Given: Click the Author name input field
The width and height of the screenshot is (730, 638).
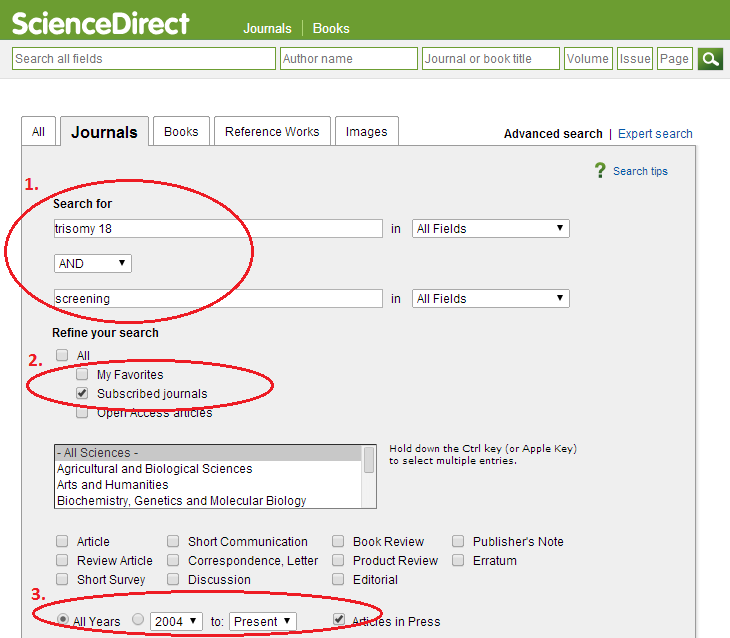Looking at the screenshot, I should 348,59.
